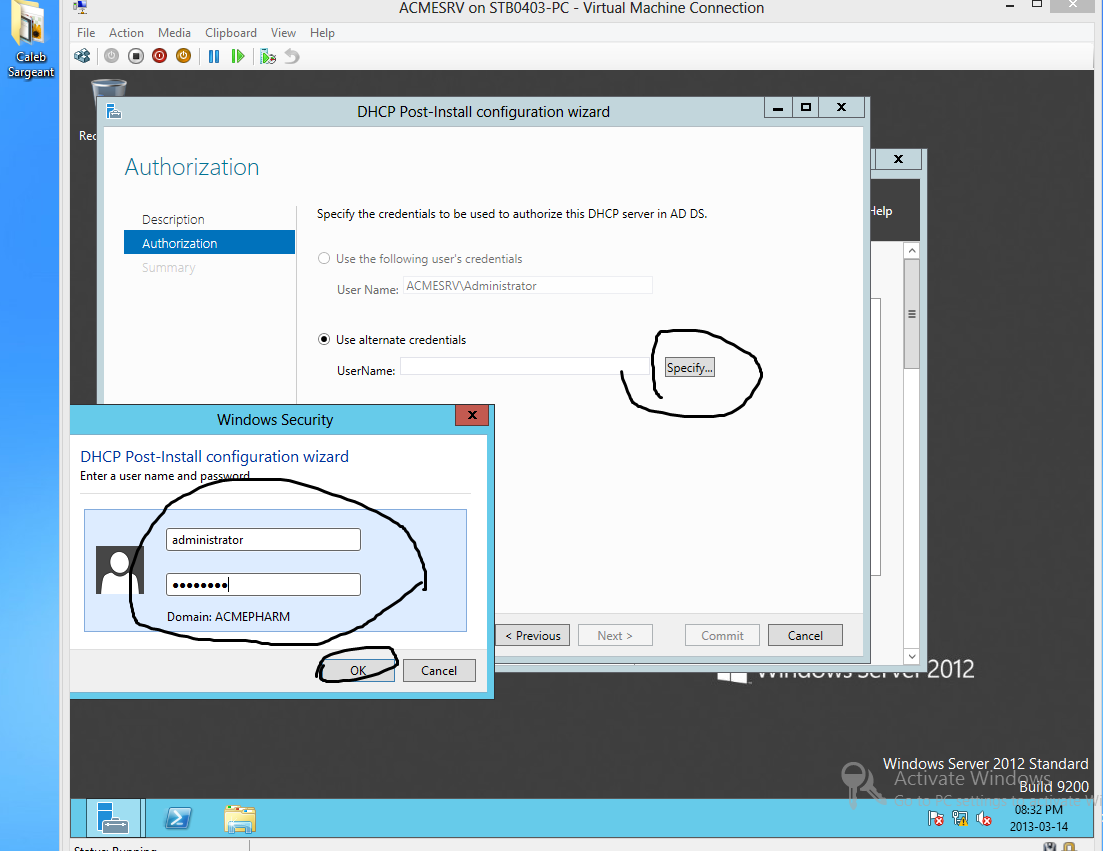Screen dimensions: 1103x851
Task: Click the network warning tray icon
Action: pos(959,818)
